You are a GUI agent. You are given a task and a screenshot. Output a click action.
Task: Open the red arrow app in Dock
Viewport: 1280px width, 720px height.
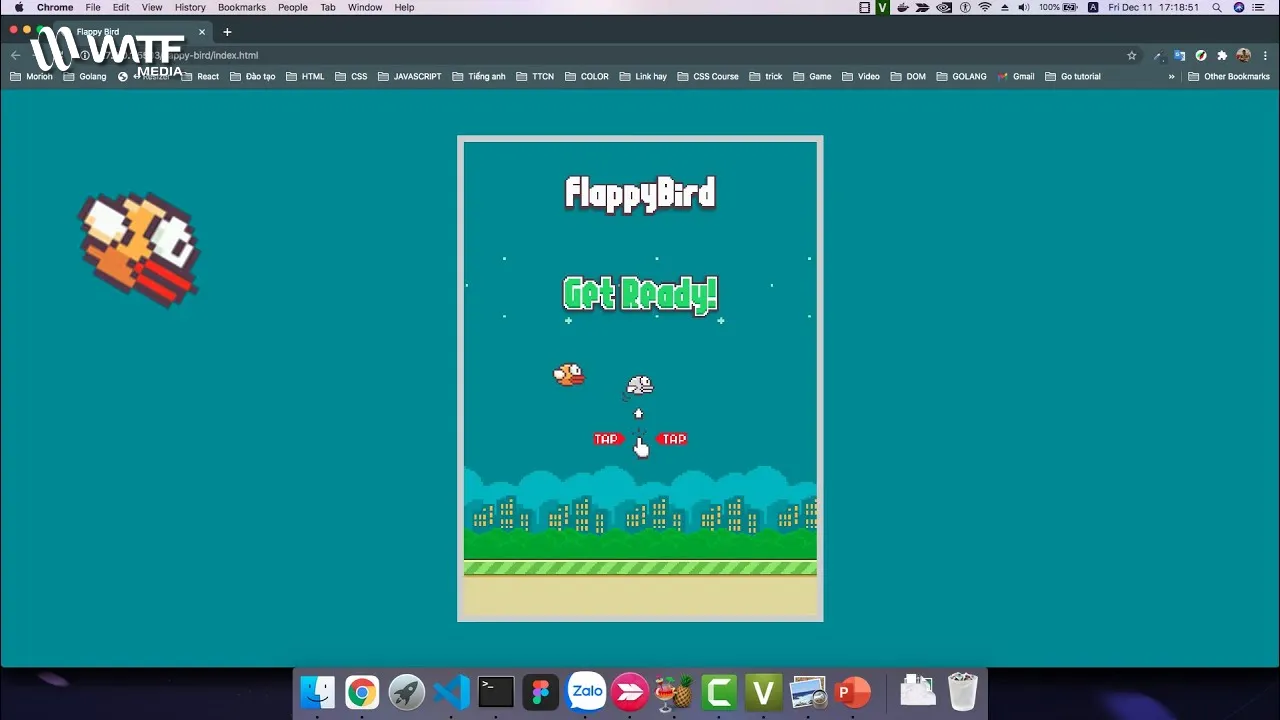630,692
